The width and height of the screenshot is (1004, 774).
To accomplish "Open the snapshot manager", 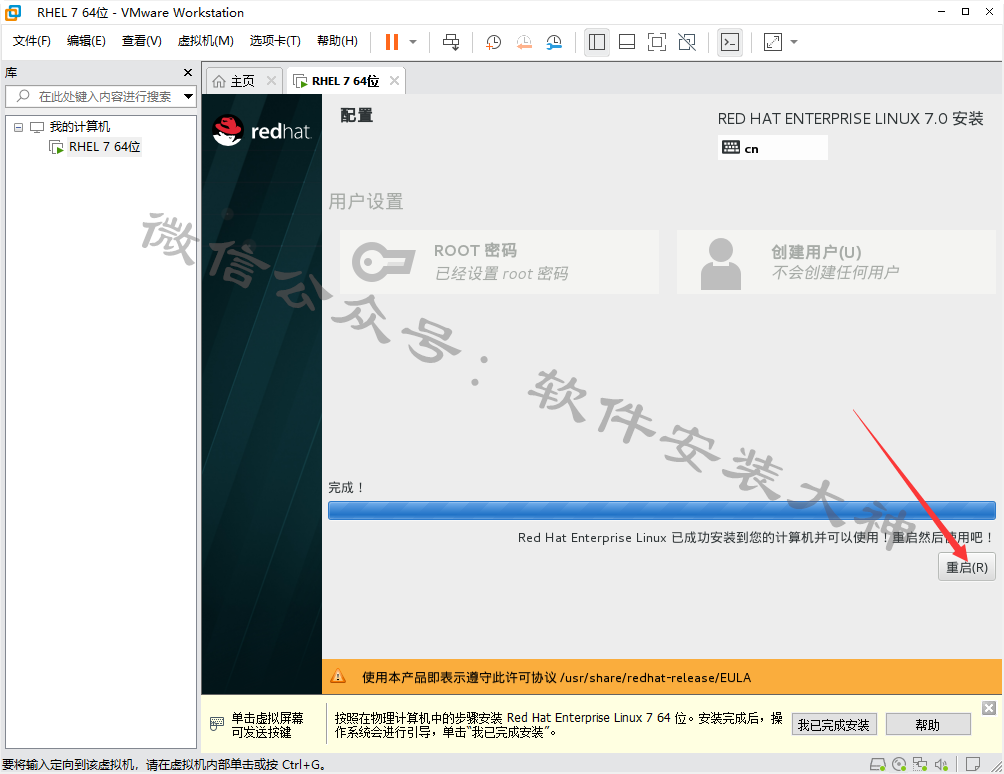I will pyautogui.click(x=555, y=42).
